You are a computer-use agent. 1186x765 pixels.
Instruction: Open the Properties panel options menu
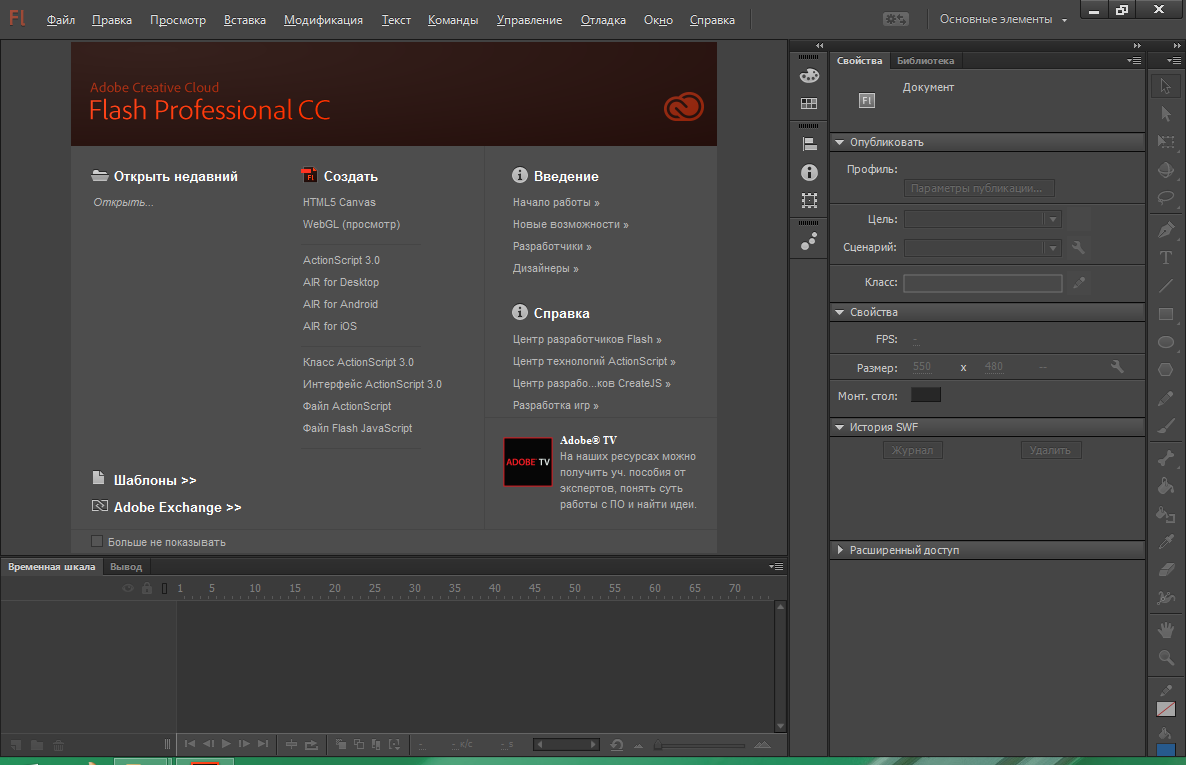tap(1134, 61)
